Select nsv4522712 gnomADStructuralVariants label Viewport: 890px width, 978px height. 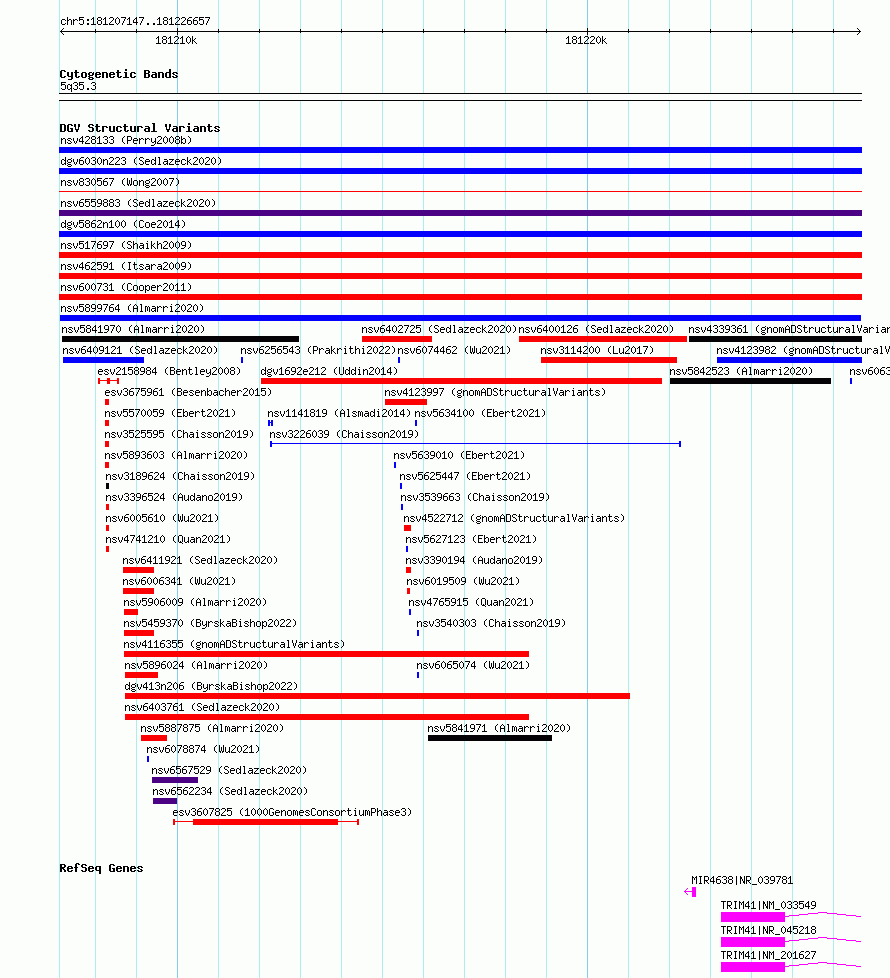pos(514,518)
